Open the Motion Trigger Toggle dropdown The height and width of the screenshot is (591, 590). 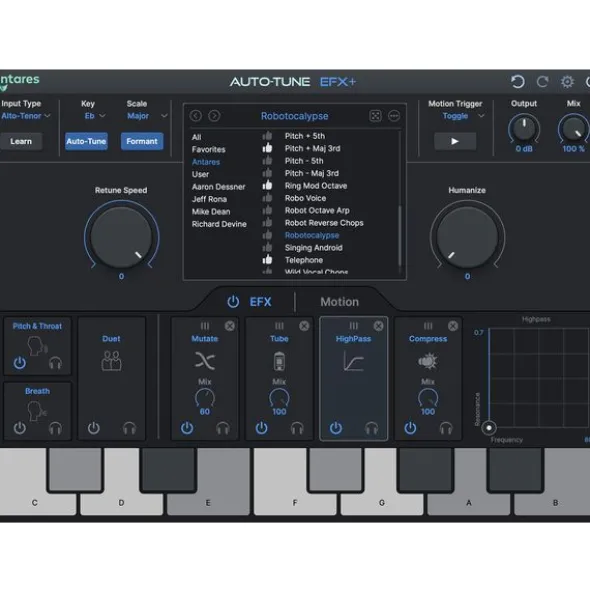pyautogui.click(x=463, y=116)
